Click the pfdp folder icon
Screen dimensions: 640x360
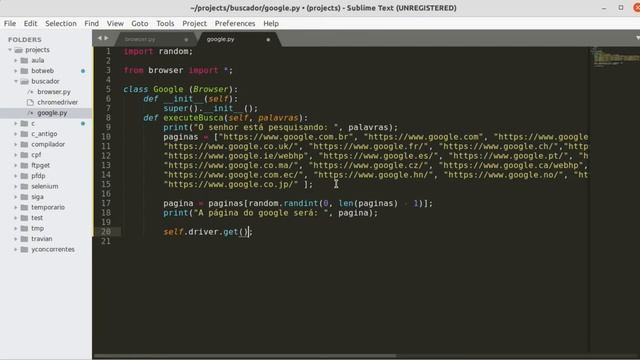coord(24,176)
